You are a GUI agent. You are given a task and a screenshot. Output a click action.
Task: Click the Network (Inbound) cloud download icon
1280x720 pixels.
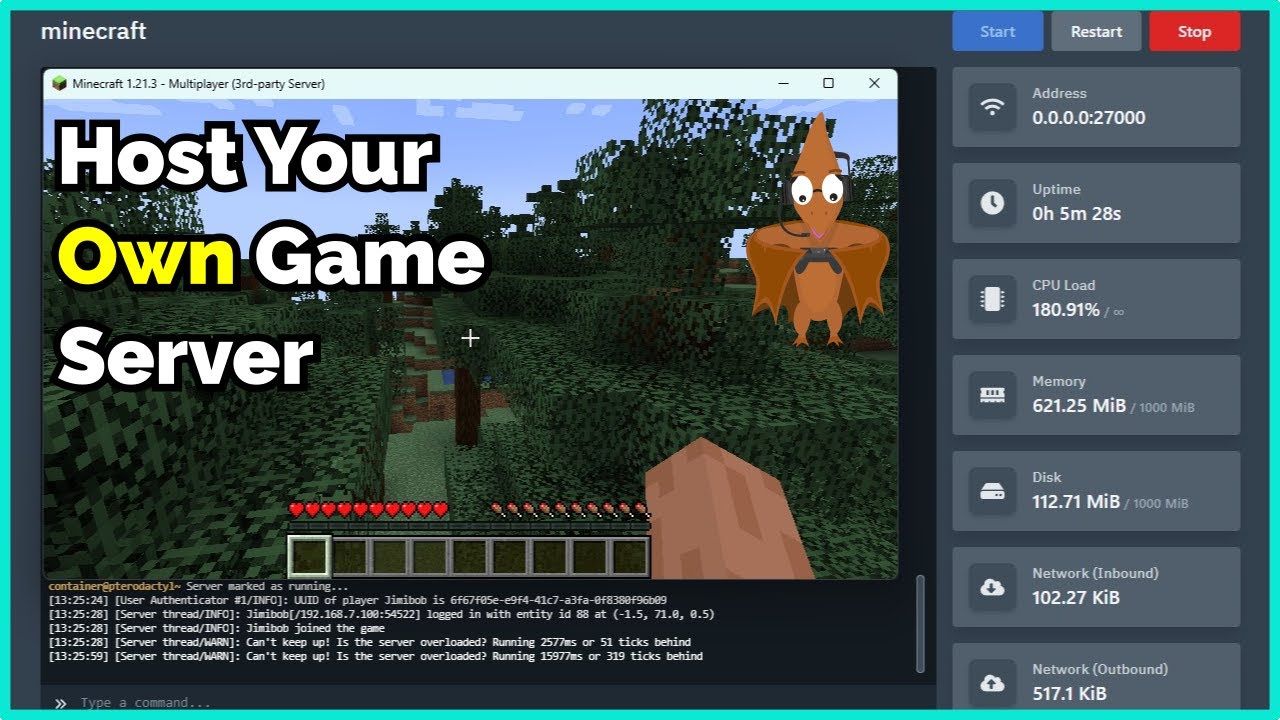coord(992,587)
